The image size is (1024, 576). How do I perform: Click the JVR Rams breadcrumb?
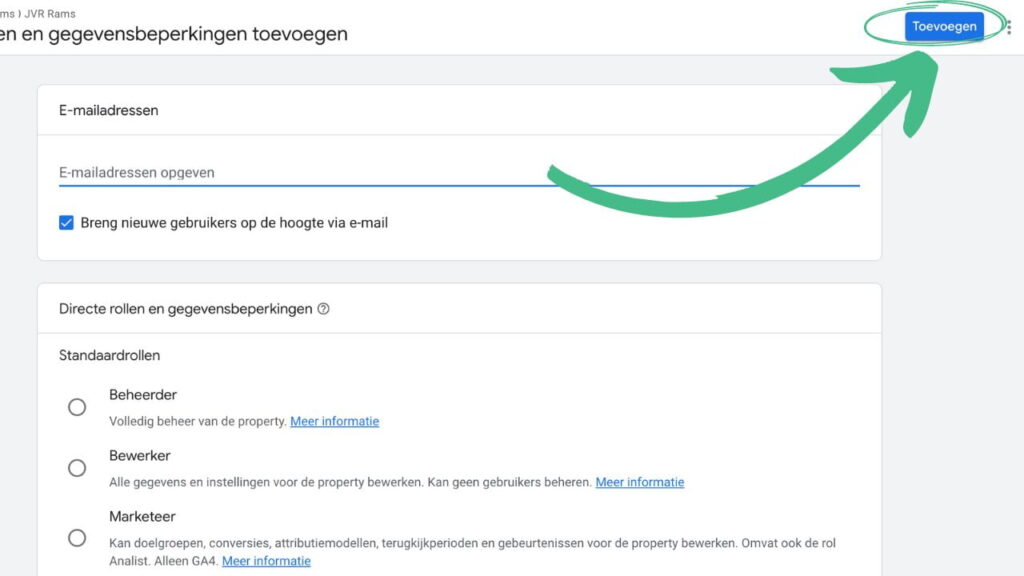tap(50, 14)
